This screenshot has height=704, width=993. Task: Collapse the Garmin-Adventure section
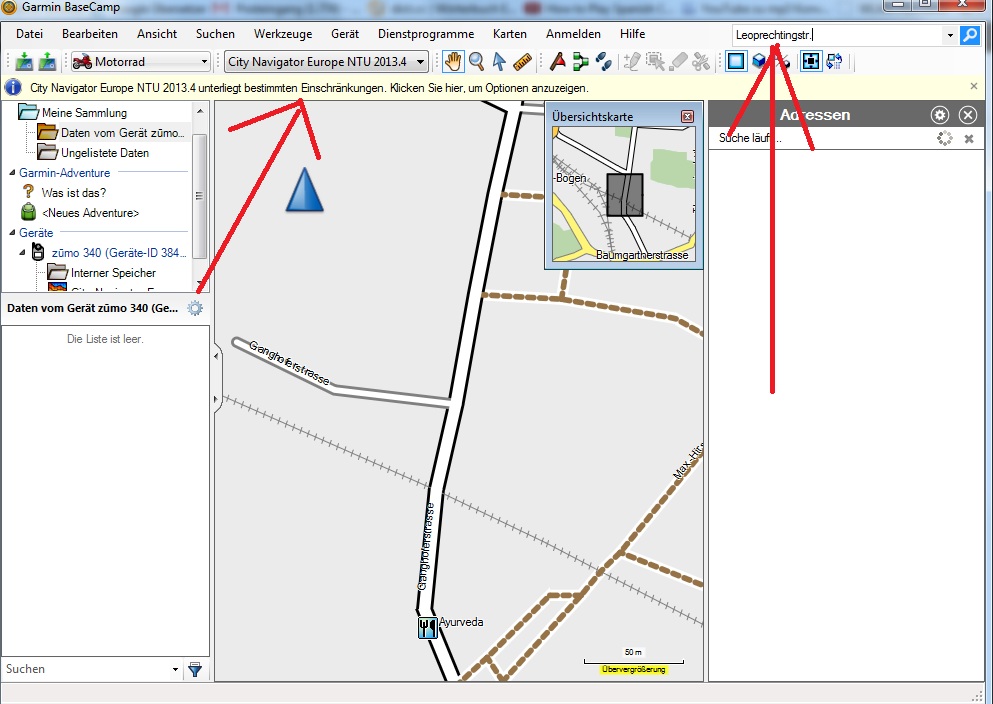(x=12, y=173)
